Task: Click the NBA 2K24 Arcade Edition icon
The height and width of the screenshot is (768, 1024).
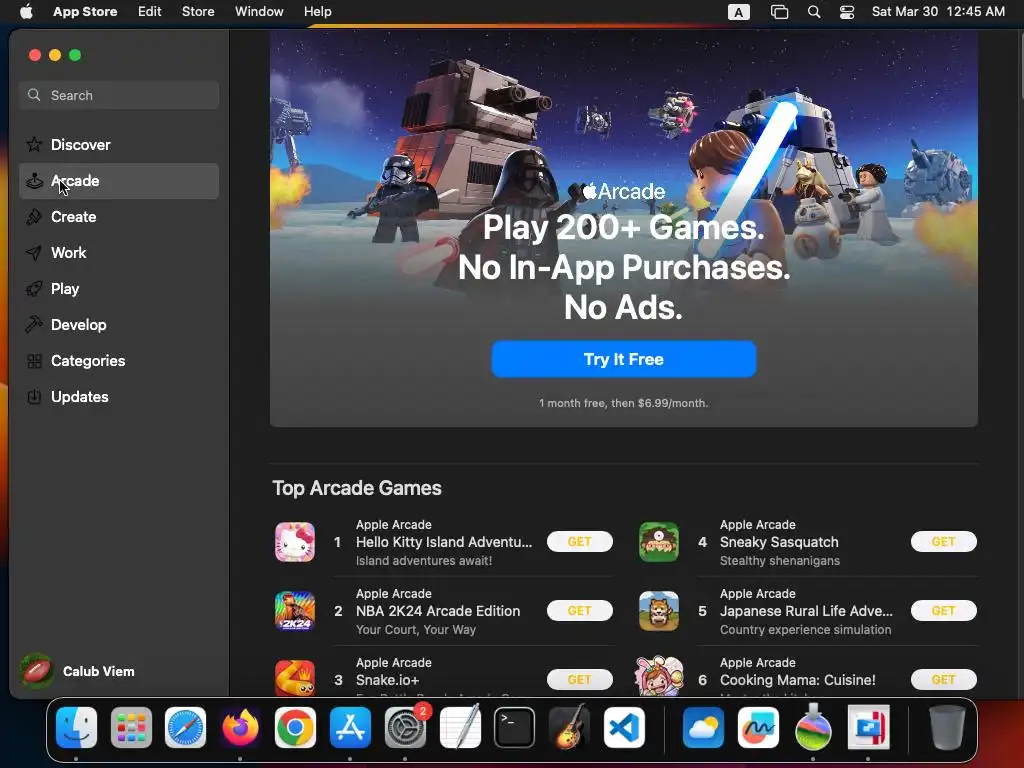Action: tap(295, 611)
